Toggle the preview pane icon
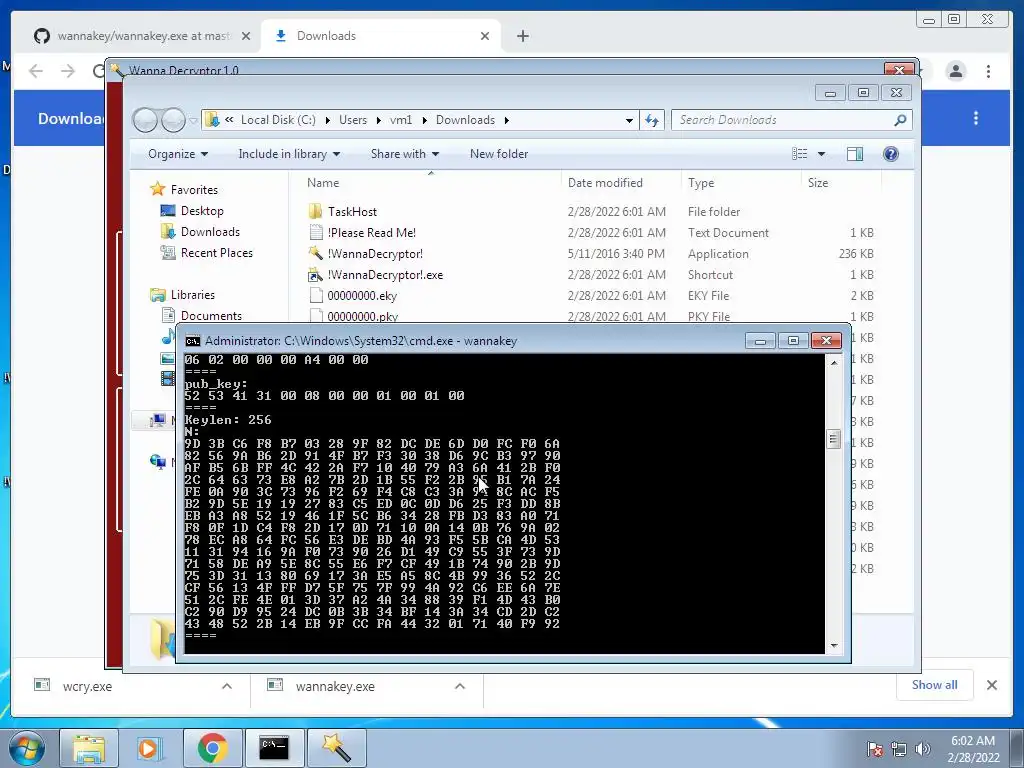 click(854, 153)
